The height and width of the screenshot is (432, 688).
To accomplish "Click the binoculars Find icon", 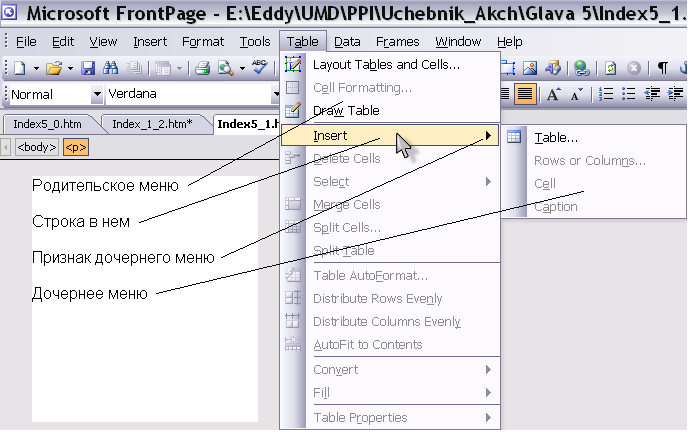I will point(110,68).
